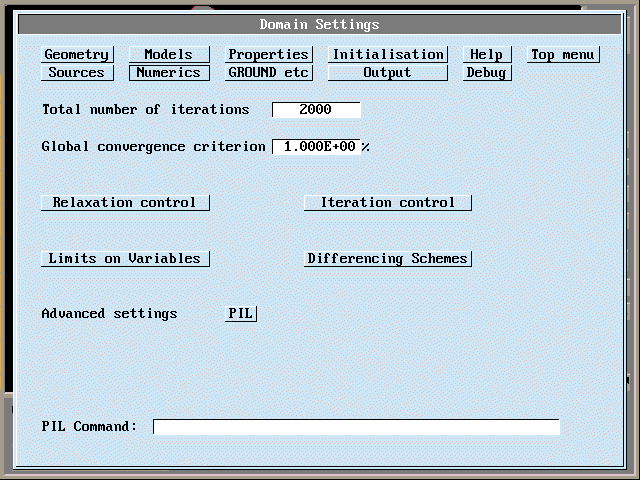The image size is (640, 480).
Task: Switch to the Models panel
Action: coord(168,55)
